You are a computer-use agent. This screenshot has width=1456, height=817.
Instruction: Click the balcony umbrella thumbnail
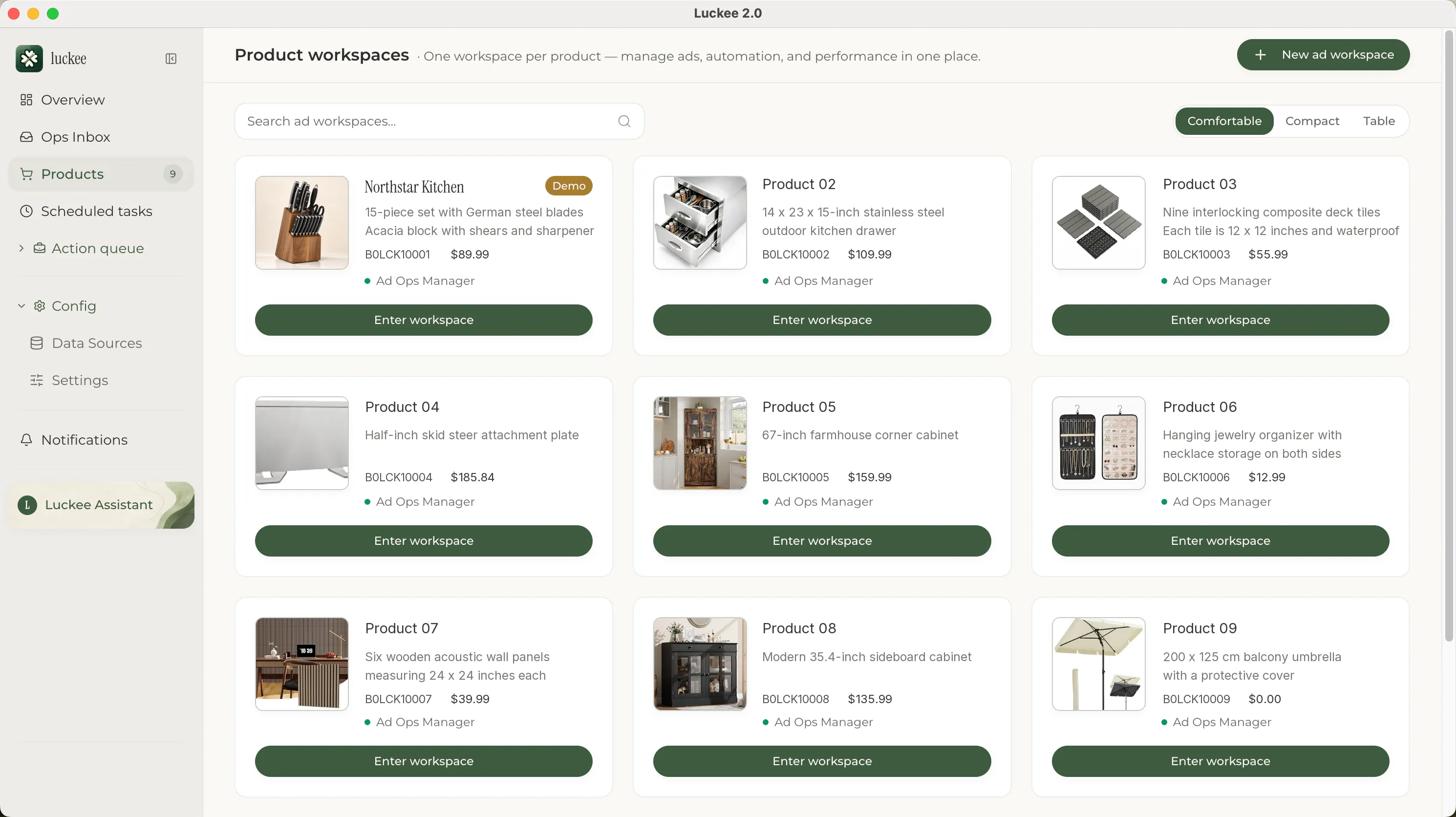1098,664
